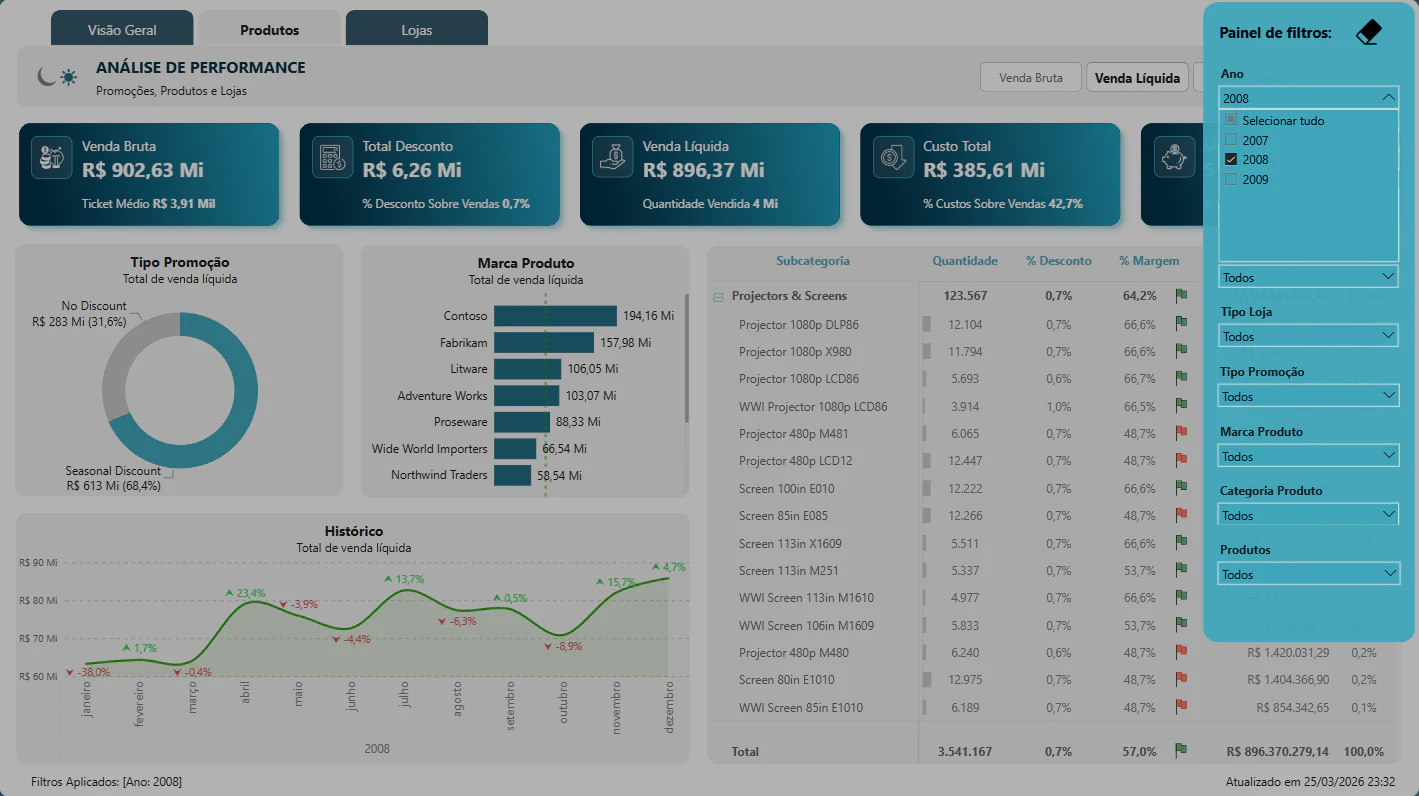Open the Tipo Loja dropdown
This screenshot has height=796, width=1419.
1308,336
